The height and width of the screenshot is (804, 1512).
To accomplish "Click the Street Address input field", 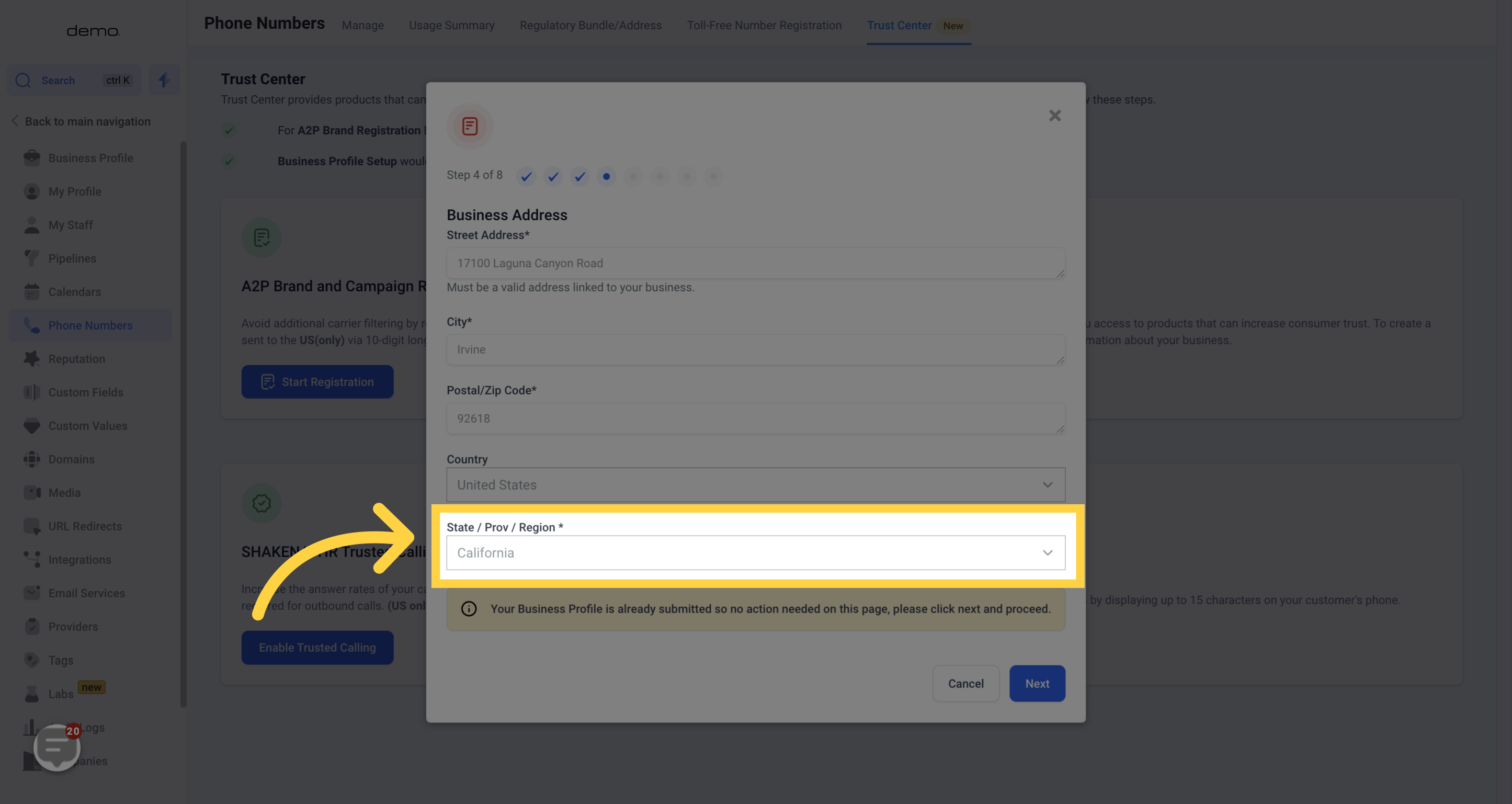I will (755, 263).
